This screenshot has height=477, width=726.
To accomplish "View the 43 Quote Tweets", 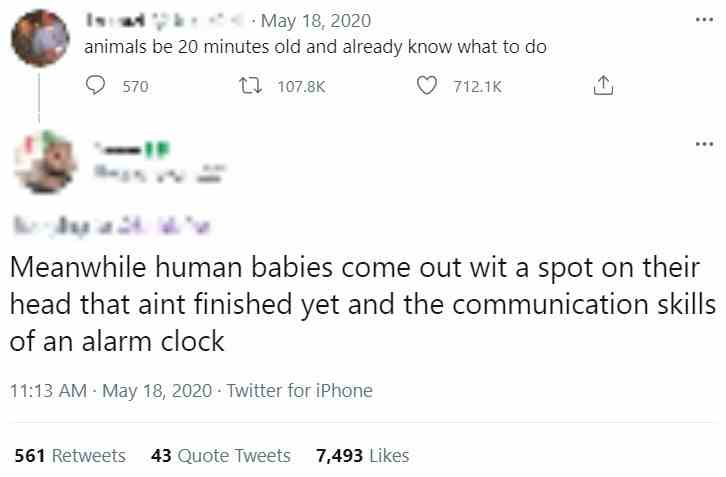I will coord(220,455).
